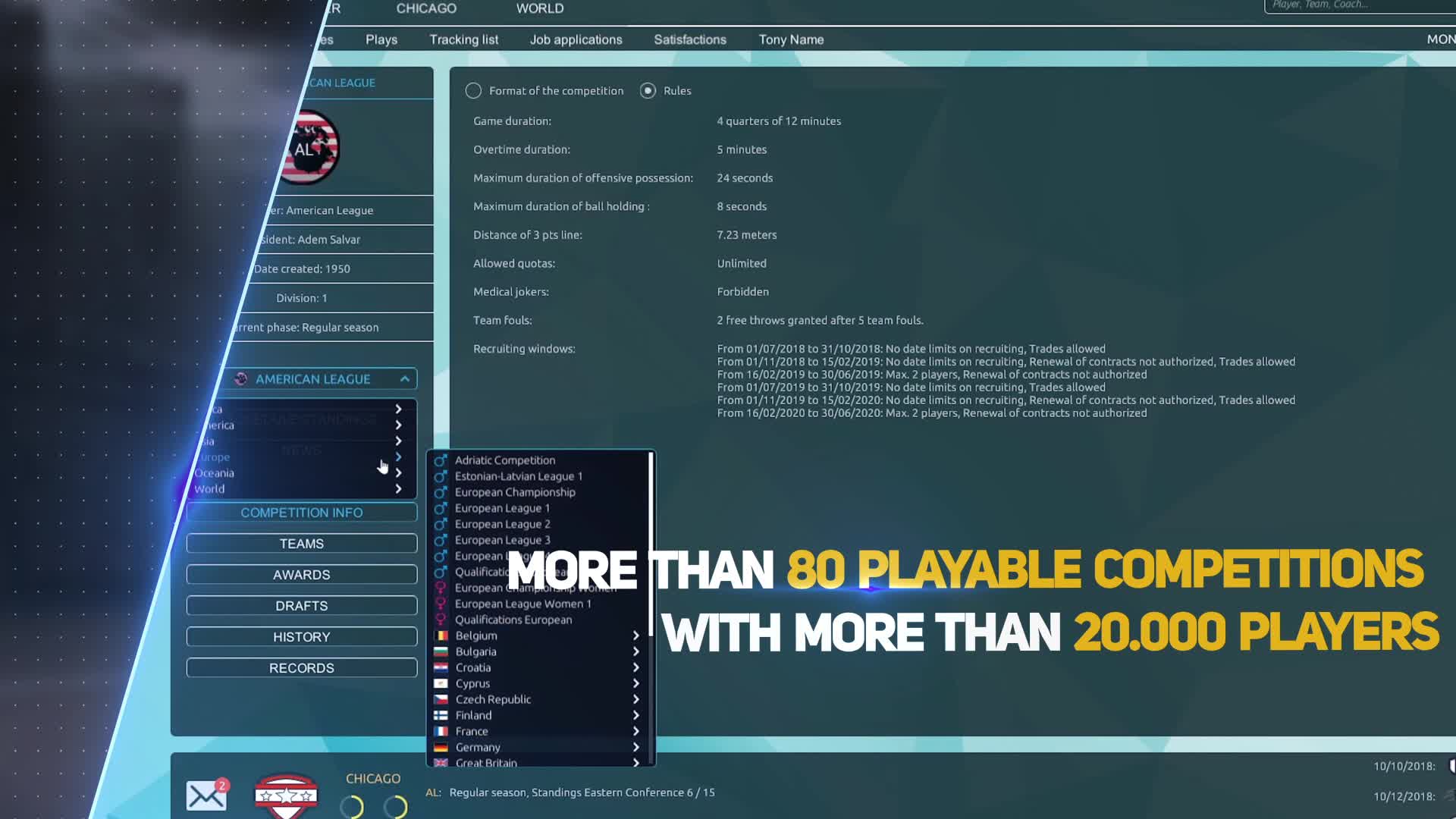This screenshot has height=819, width=1456.
Task: Select the Rules radio button
Action: tap(648, 91)
